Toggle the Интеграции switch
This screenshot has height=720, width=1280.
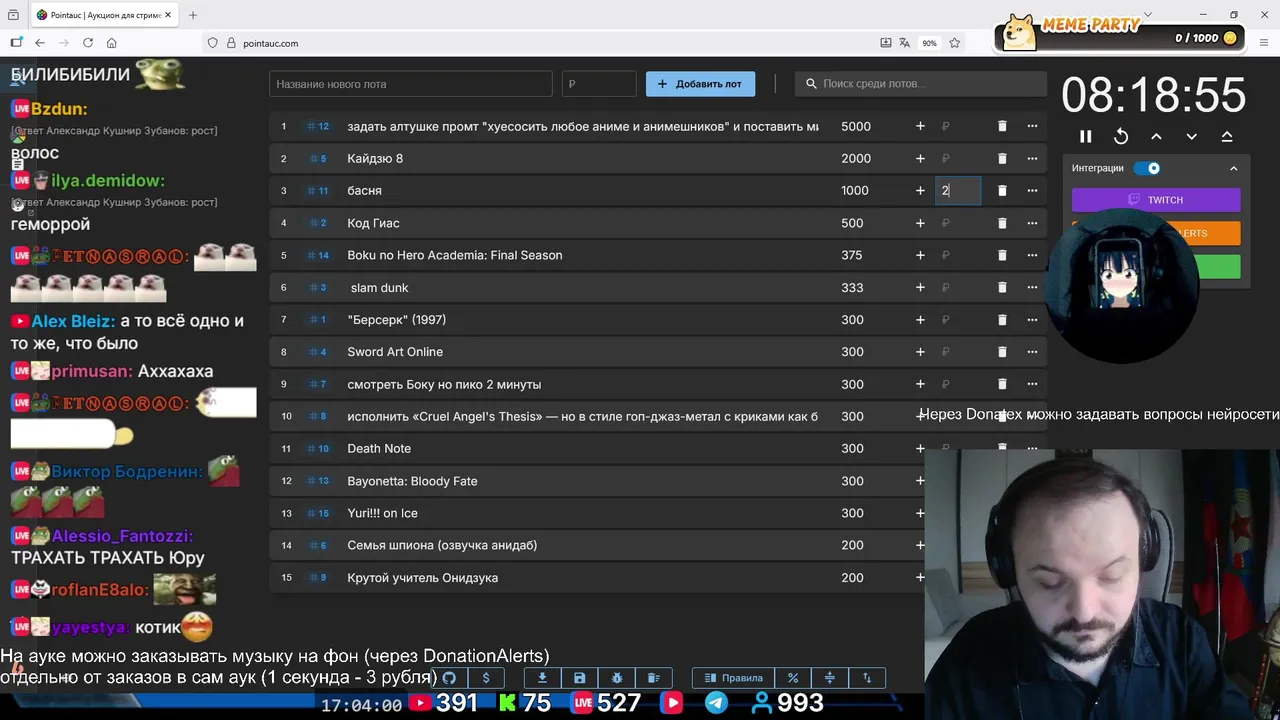point(1148,168)
